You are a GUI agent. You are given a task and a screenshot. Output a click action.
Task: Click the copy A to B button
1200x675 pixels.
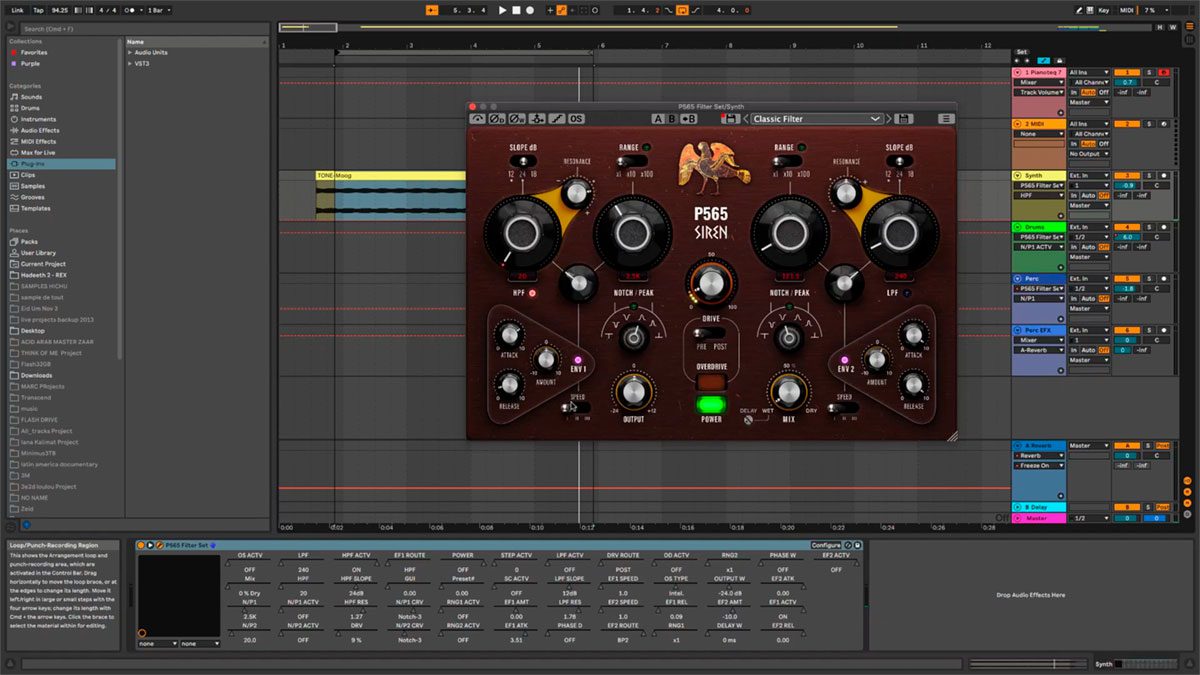click(688, 119)
